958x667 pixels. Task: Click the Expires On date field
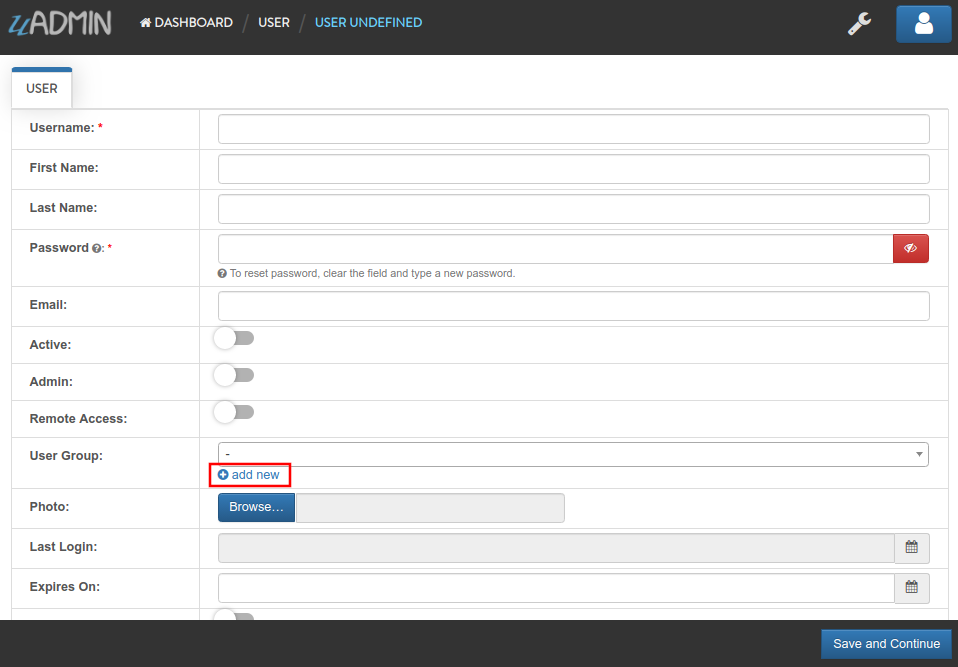click(556, 588)
